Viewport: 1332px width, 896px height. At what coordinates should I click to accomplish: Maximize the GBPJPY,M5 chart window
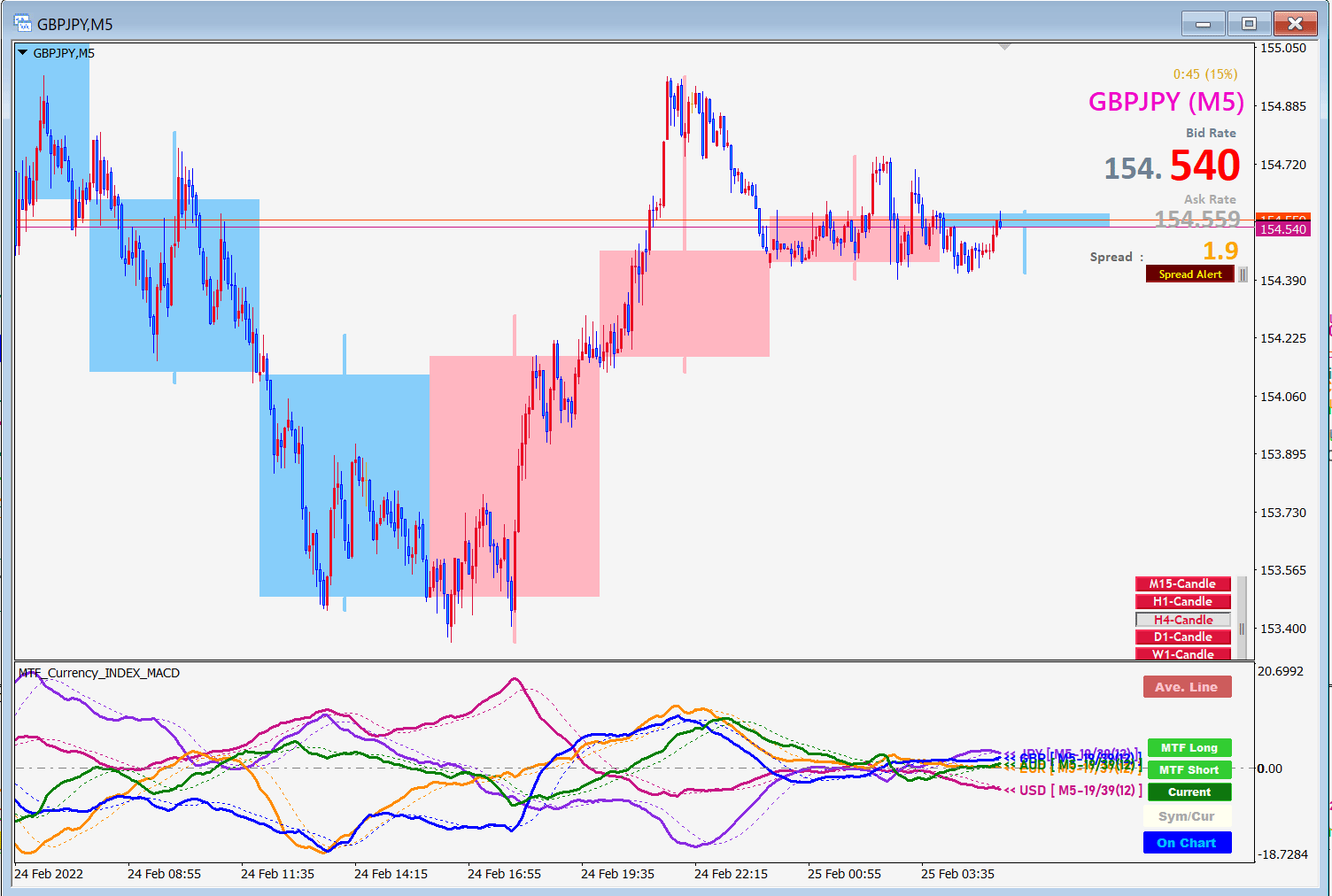(x=1249, y=24)
